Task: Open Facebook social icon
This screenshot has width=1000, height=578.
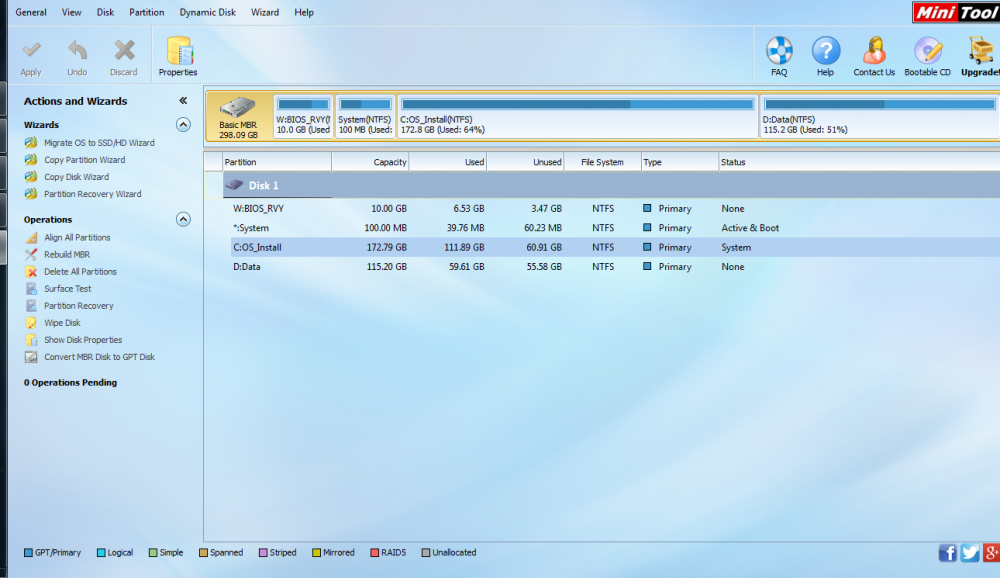Action: point(947,553)
